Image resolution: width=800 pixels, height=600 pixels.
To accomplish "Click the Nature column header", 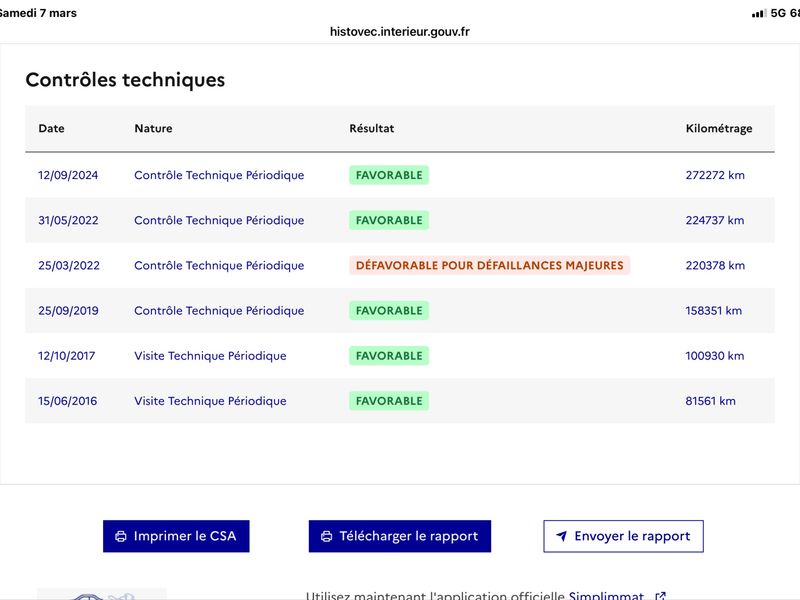I will [x=153, y=128].
